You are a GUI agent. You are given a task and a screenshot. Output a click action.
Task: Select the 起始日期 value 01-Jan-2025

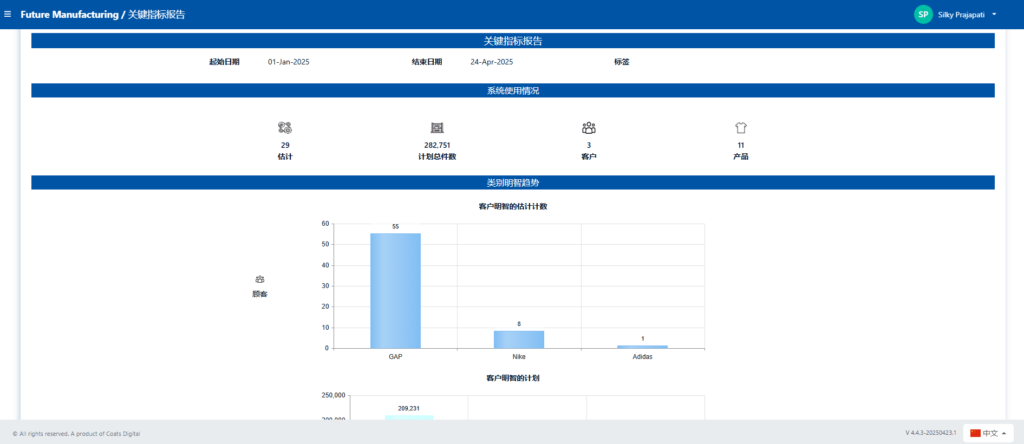[x=288, y=62]
